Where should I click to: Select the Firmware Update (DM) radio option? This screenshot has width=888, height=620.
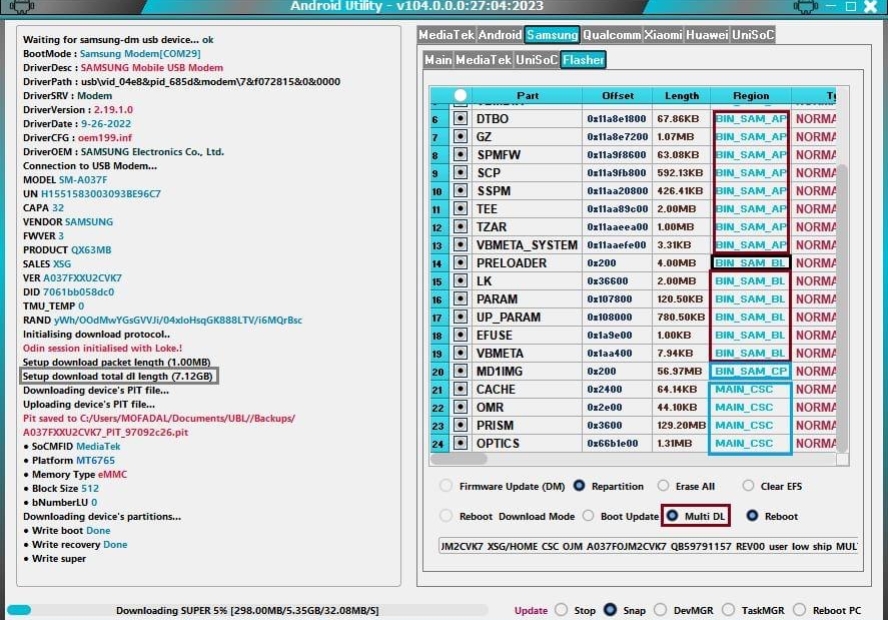(446, 486)
